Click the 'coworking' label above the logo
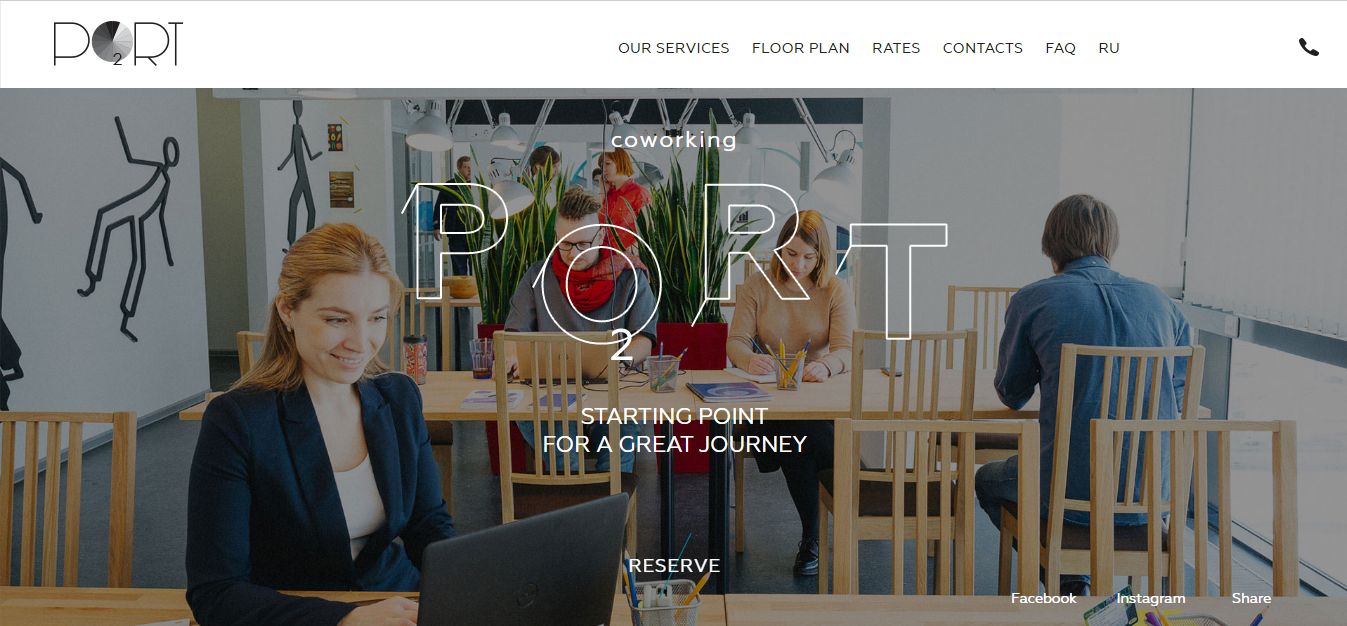This screenshot has width=1347, height=626. [674, 140]
